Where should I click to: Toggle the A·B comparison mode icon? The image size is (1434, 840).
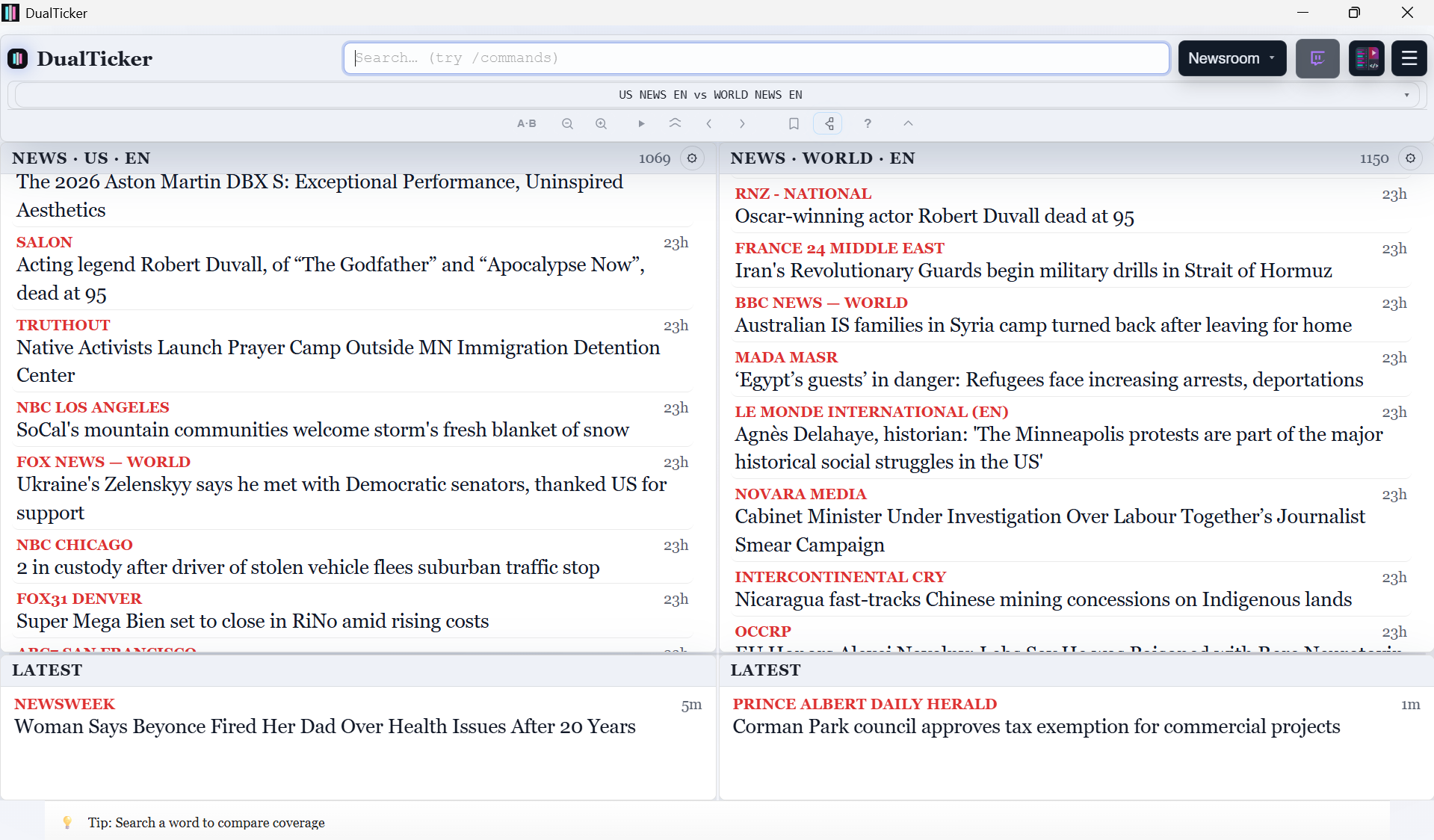(527, 123)
